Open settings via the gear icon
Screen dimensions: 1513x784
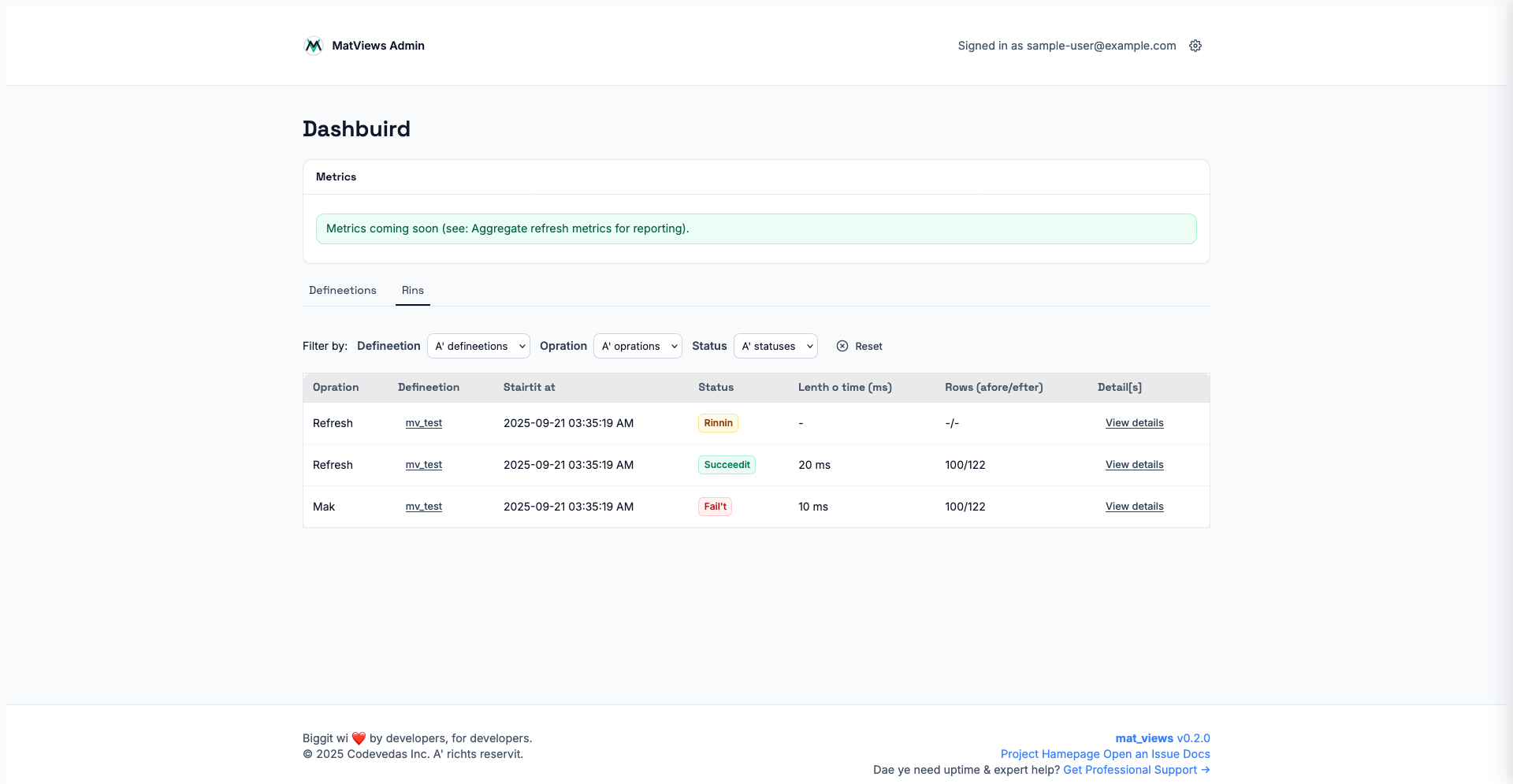click(1195, 46)
